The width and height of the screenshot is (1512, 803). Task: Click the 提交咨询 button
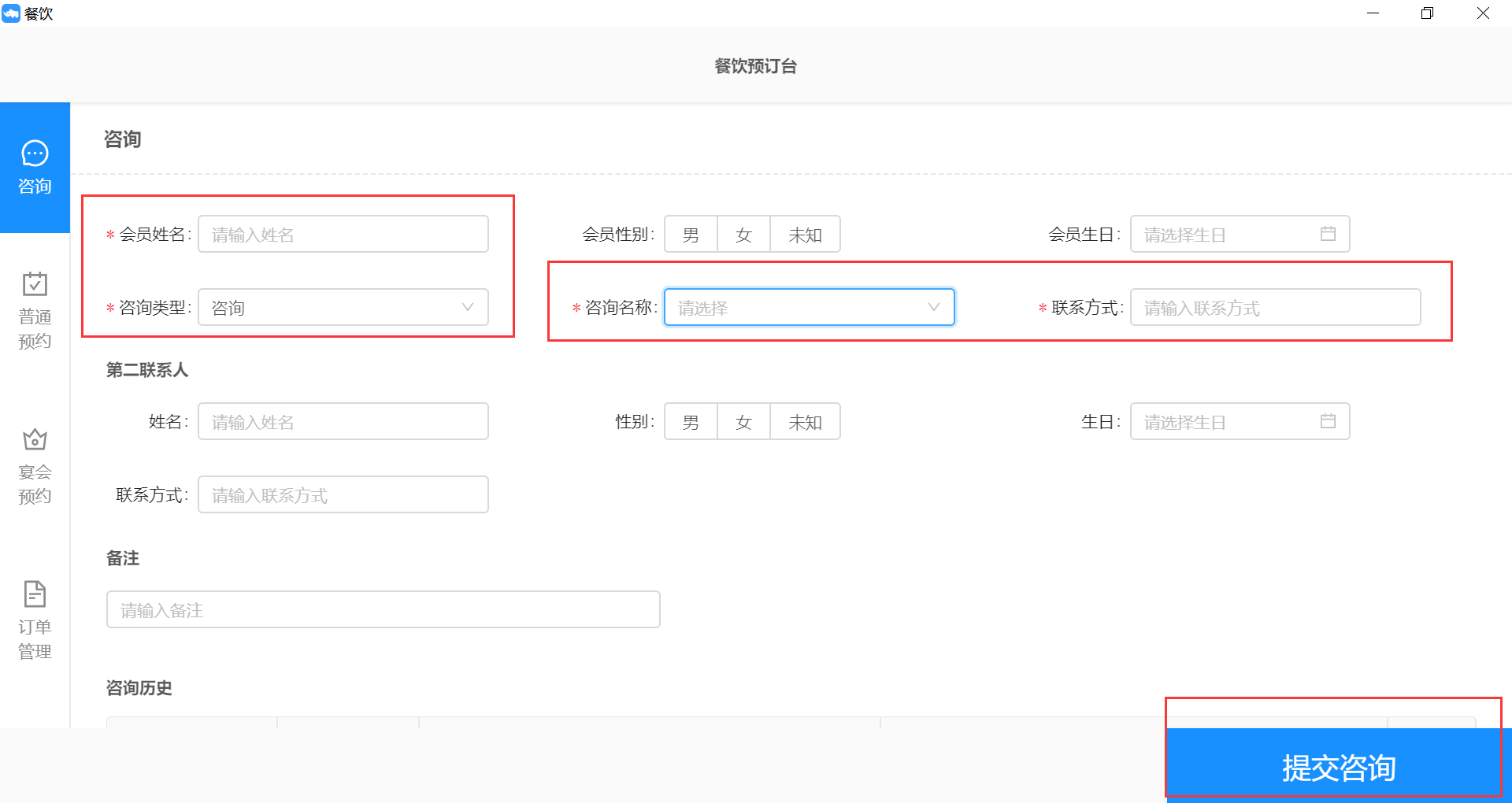(x=1339, y=767)
